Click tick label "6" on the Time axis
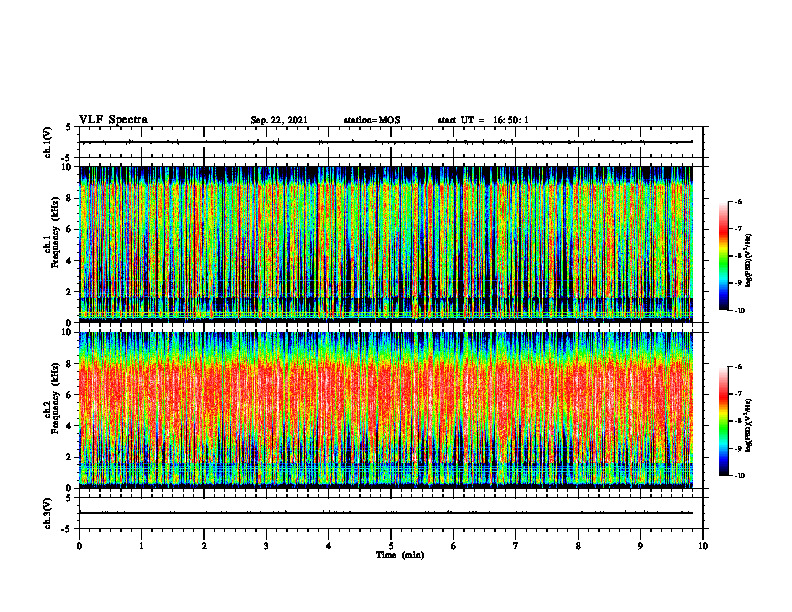The height and width of the screenshot is (612, 792). point(454,546)
